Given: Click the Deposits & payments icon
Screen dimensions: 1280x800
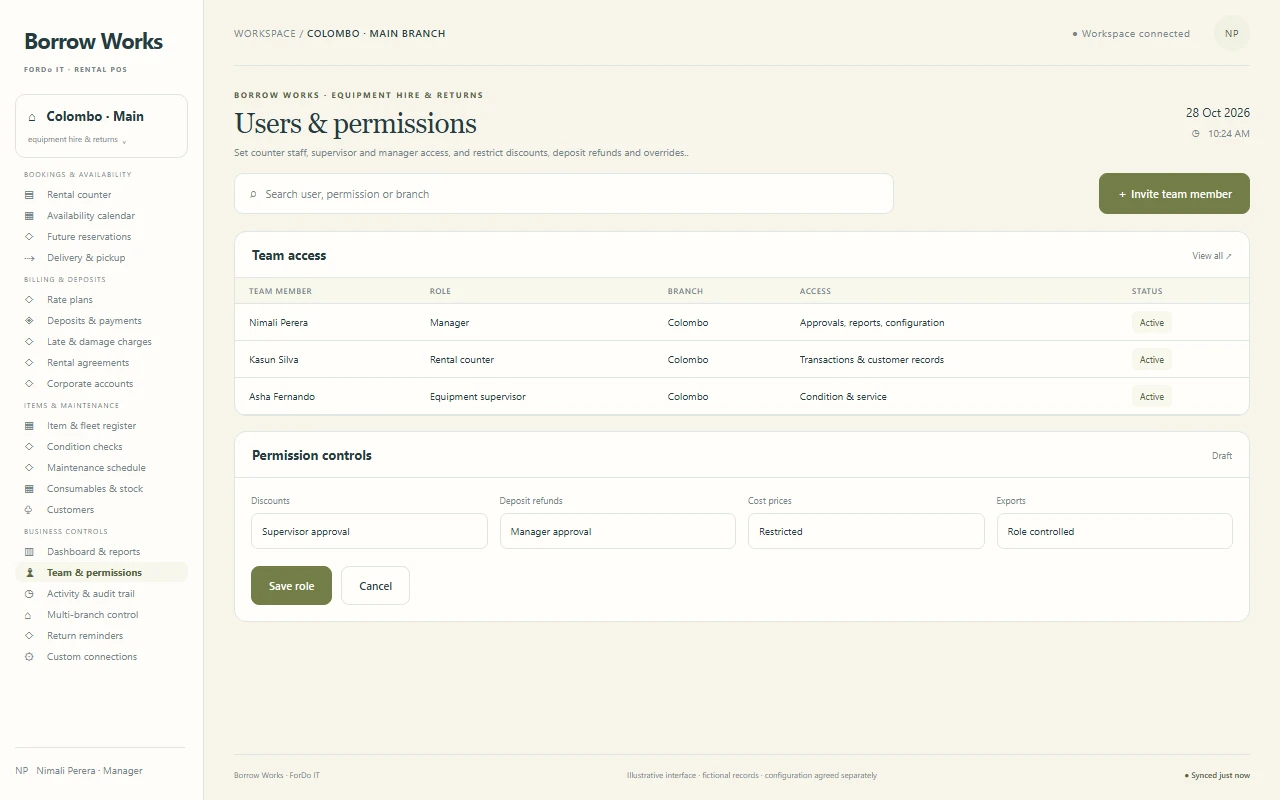Looking at the screenshot, I should [x=29, y=321].
